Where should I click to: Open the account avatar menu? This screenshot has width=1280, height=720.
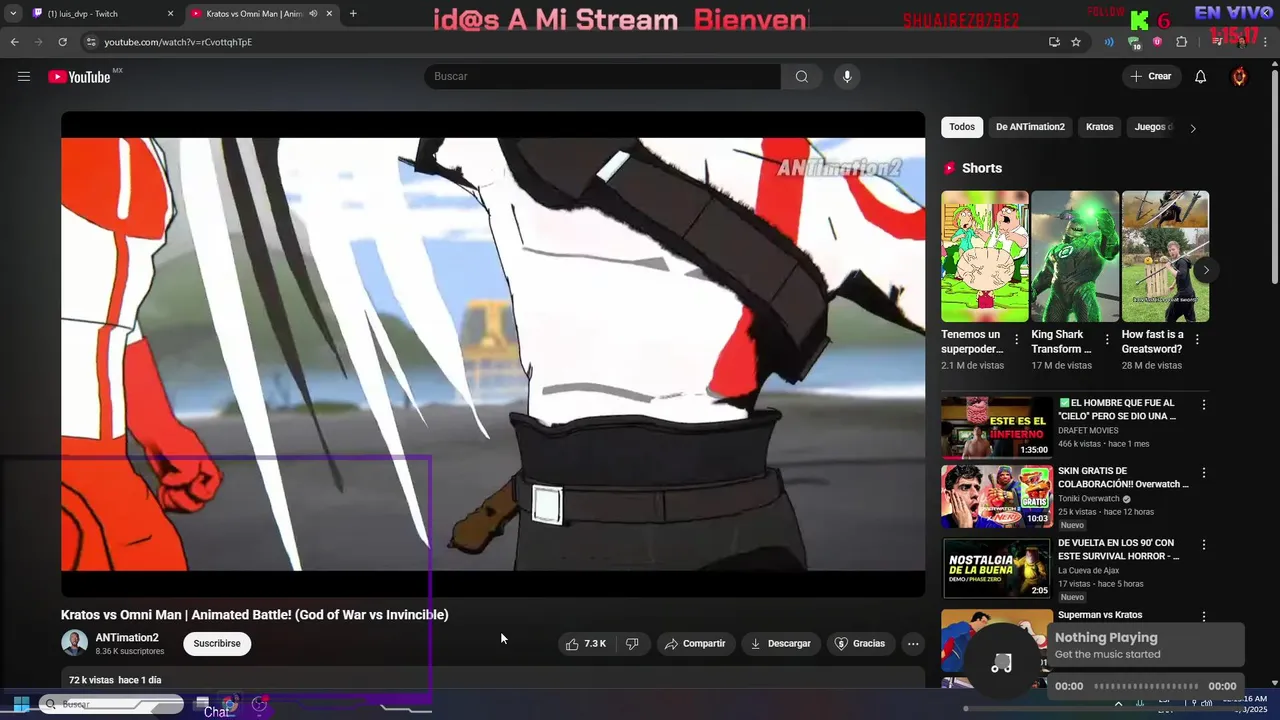pyautogui.click(x=1240, y=77)
